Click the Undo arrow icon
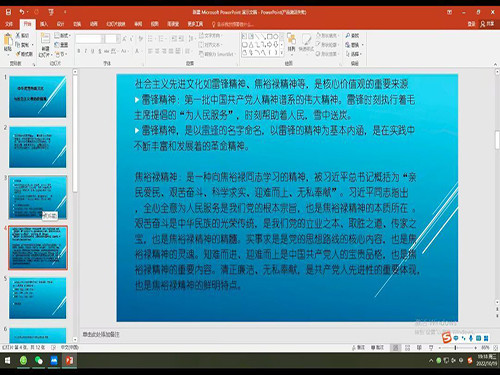The image size is (500, 375). 22,12
